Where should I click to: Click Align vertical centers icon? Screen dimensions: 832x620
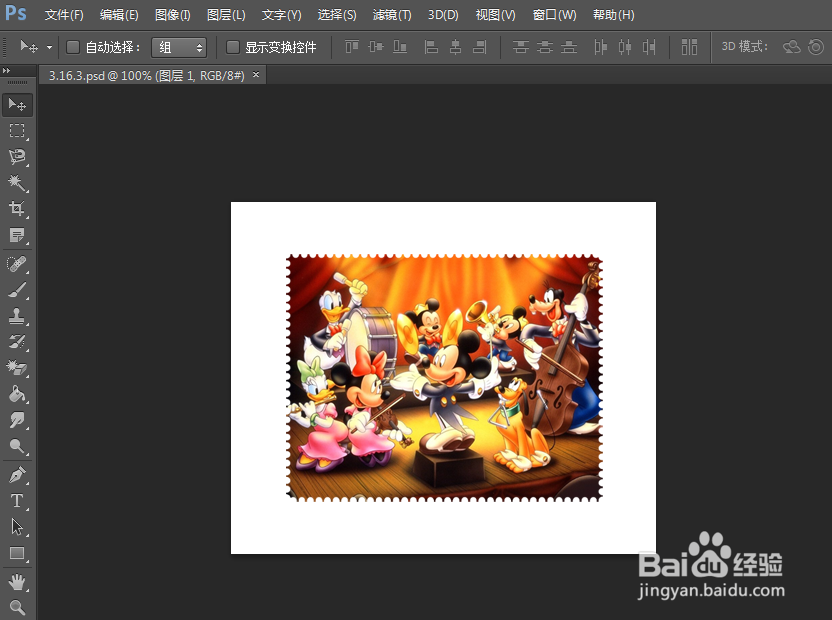point(376,47)
